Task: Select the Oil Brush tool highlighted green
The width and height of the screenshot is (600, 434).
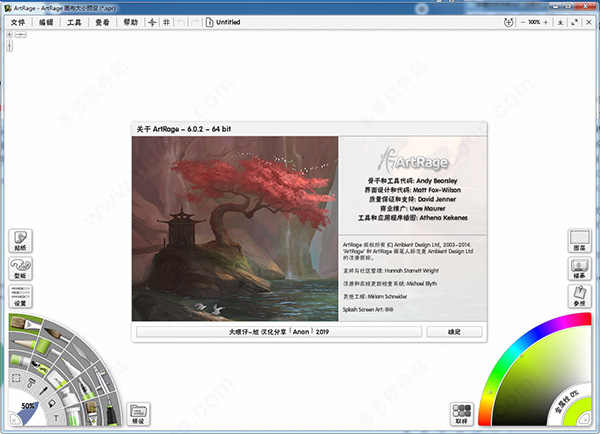Action: tap(24, 324)
